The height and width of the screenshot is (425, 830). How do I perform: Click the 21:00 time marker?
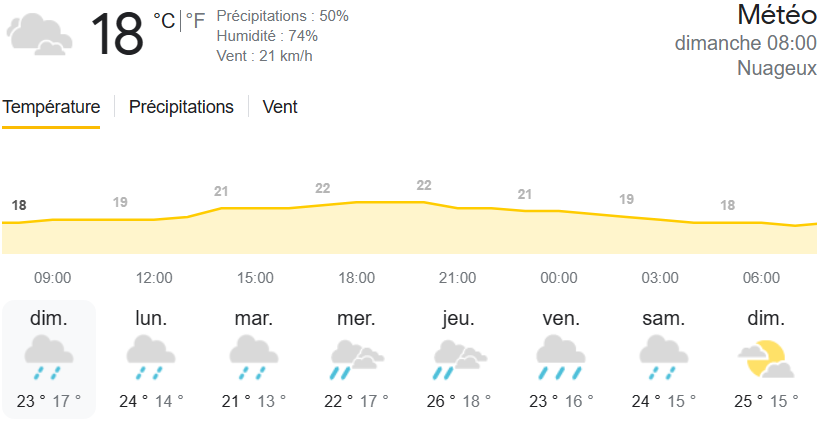(457, 278)
